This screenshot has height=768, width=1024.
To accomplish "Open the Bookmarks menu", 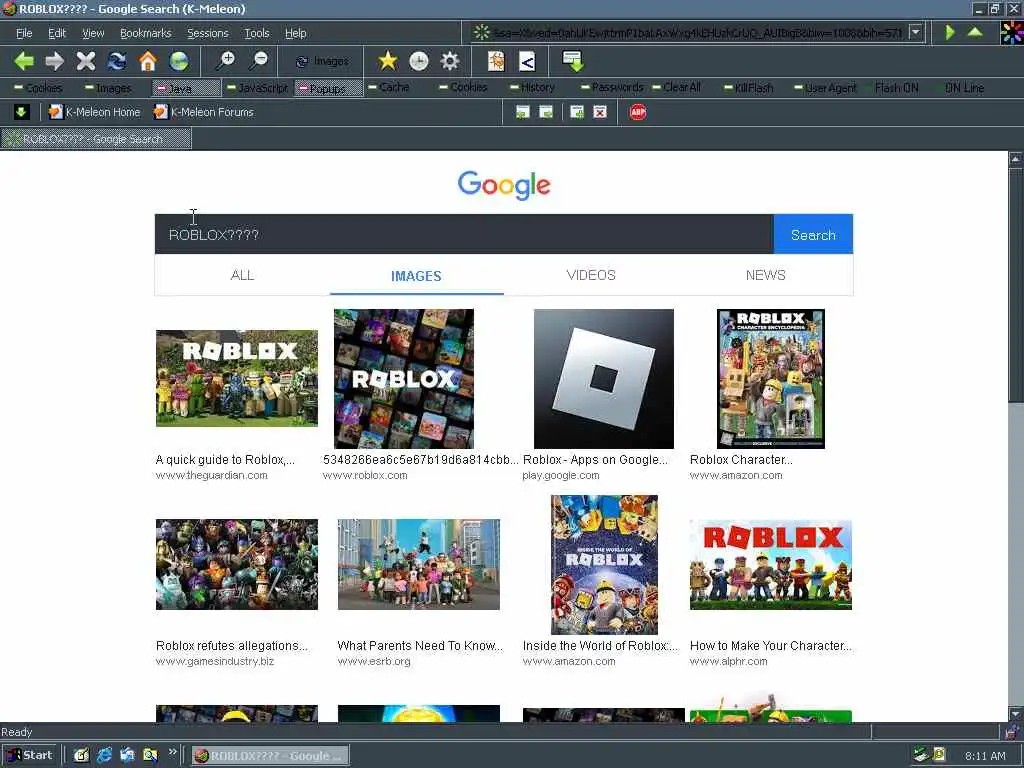I will (x=146, y=33).
